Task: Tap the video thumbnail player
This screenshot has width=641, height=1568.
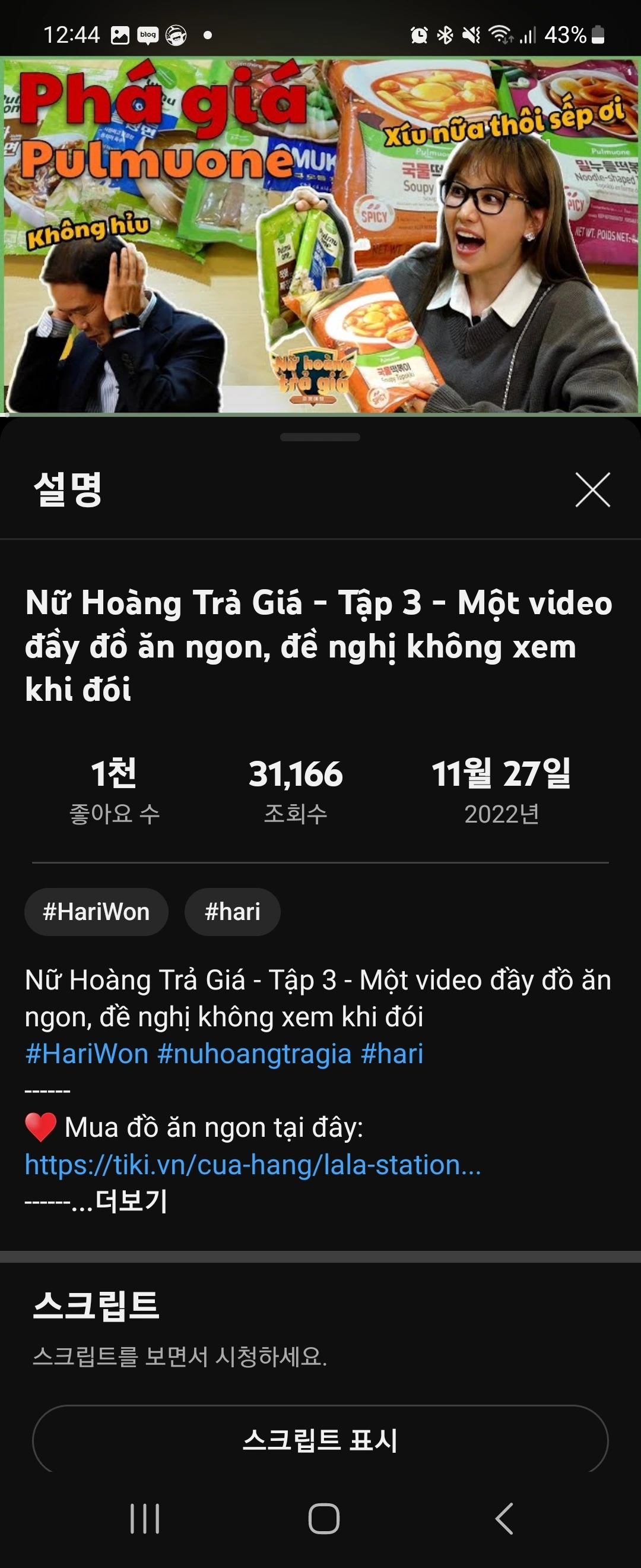Action: click(320, 235)
